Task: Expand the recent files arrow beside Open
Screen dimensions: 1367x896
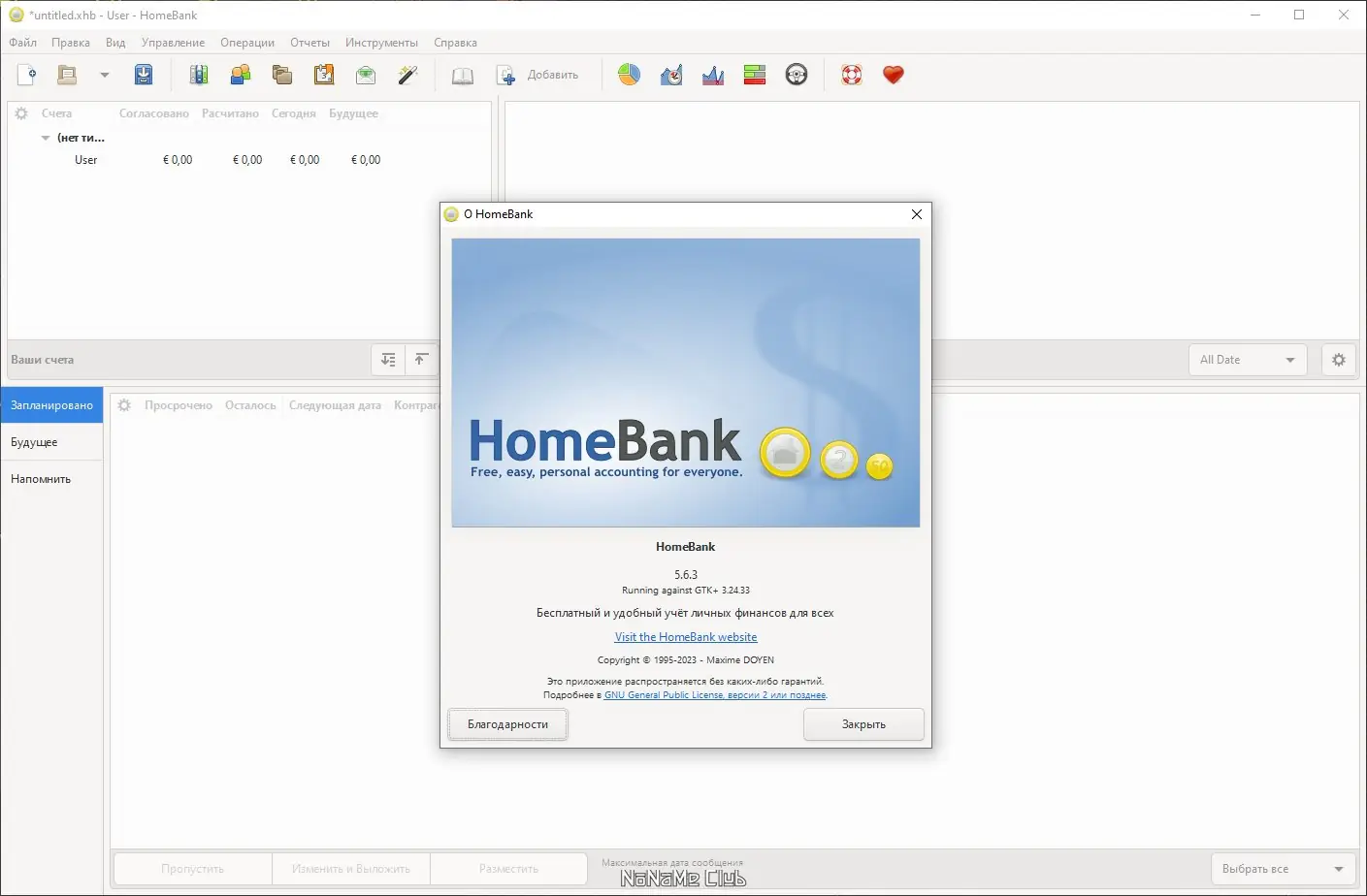Action: tap(105, 75)
